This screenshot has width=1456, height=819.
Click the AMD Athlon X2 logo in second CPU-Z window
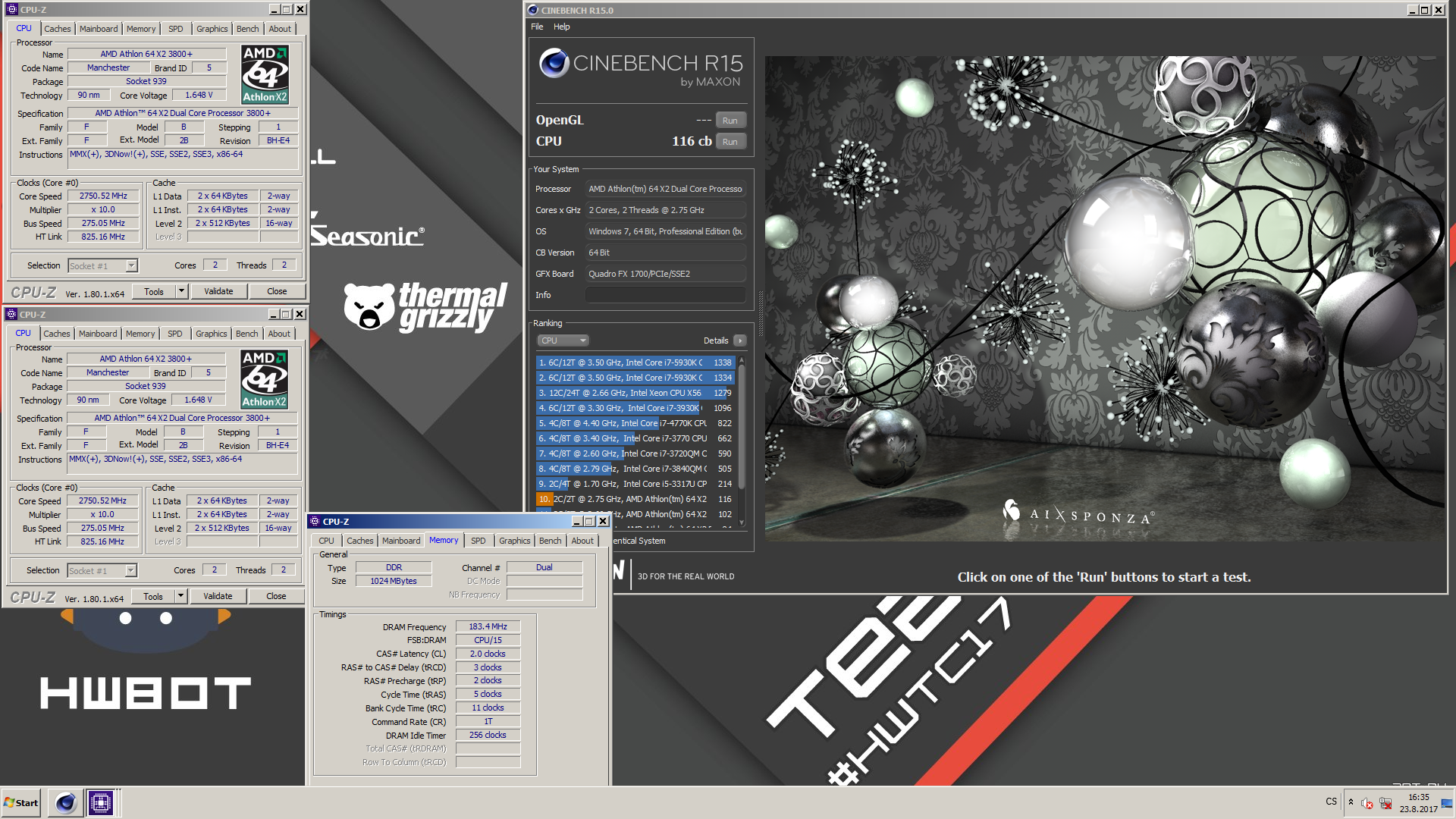coord(264,379)
